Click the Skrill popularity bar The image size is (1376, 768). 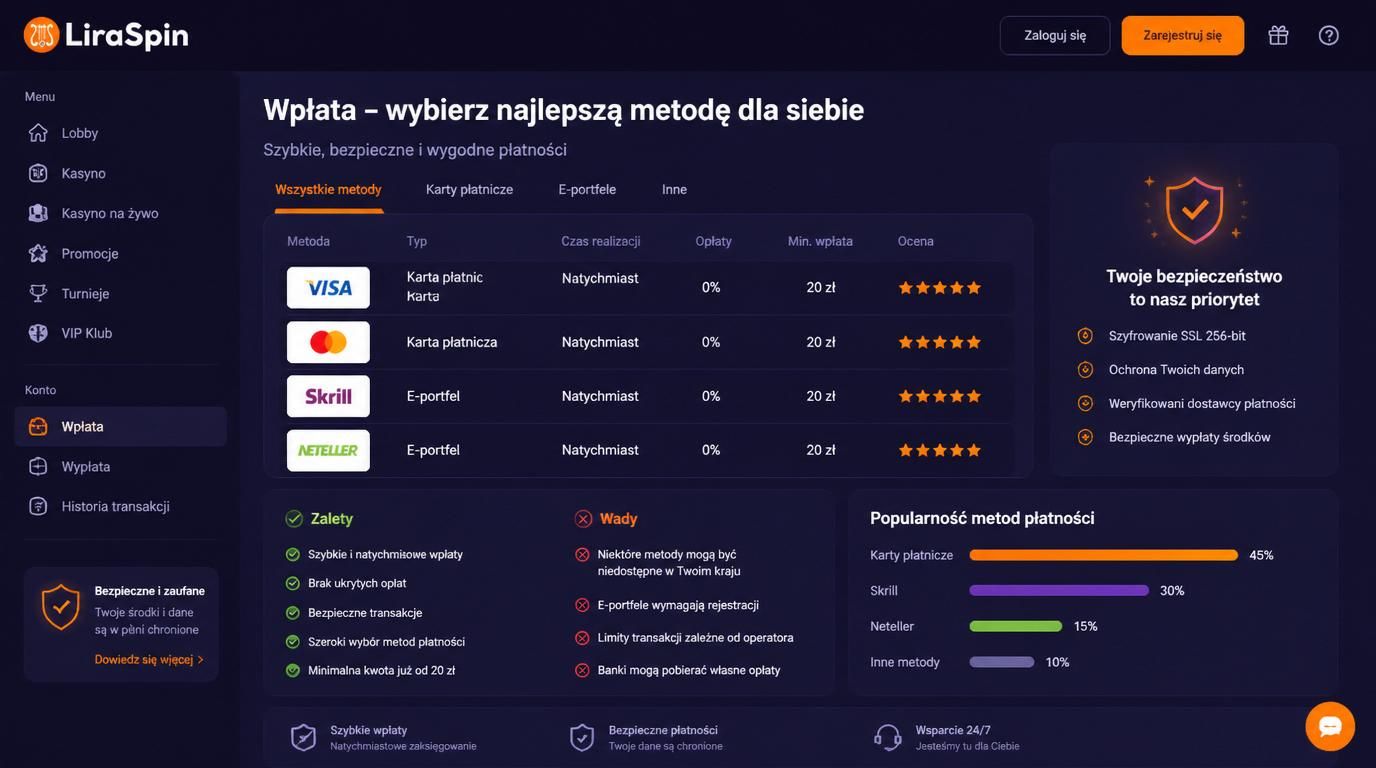(x=1059, y=591)
